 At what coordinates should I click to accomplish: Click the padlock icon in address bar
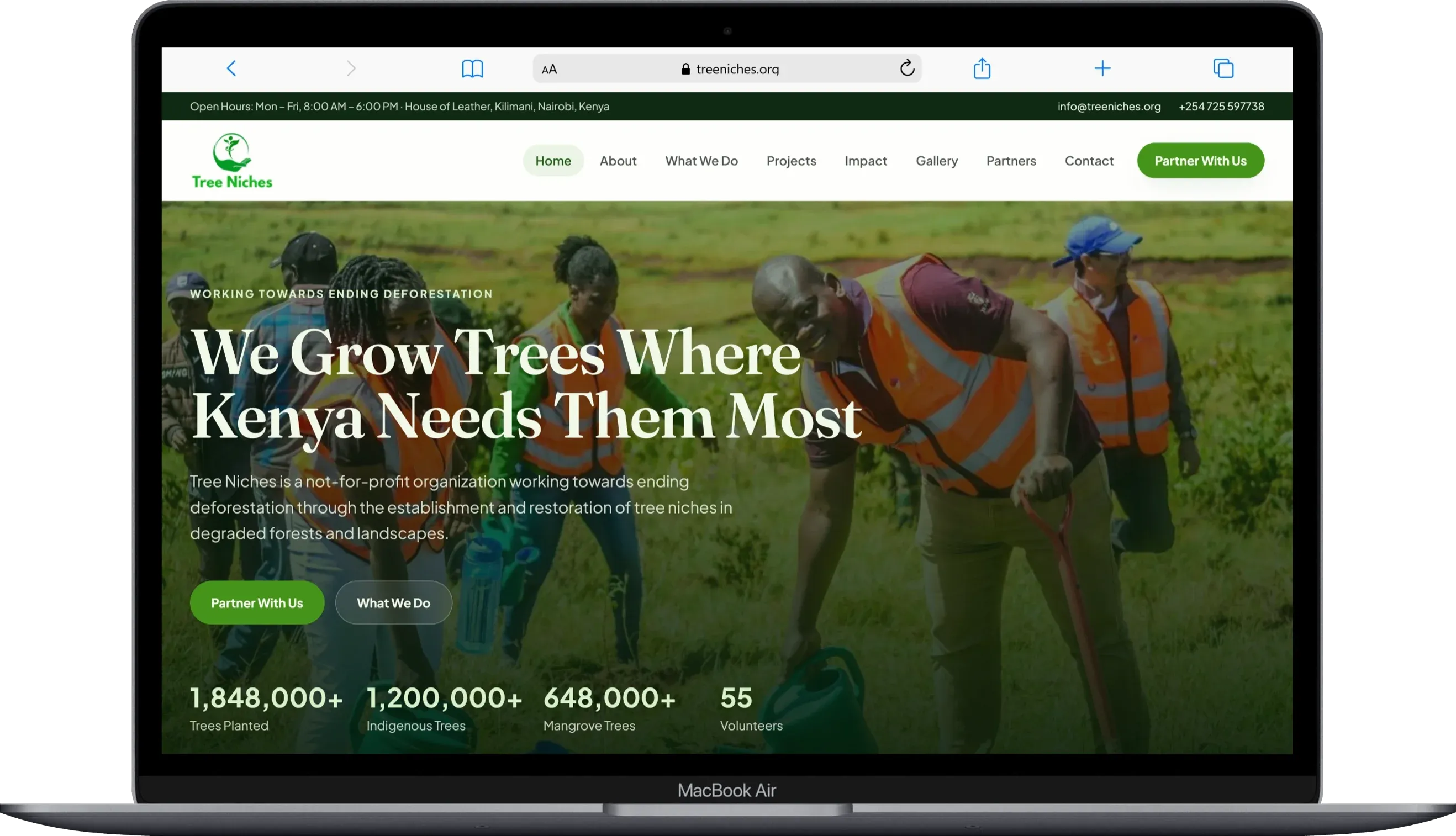point(685,69)
